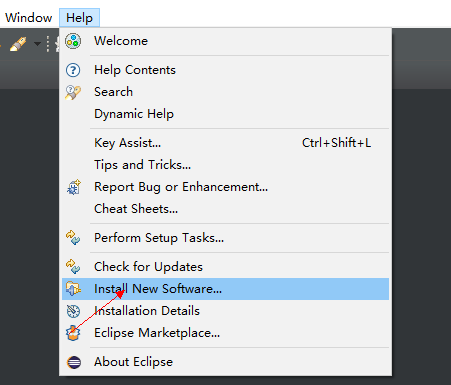This screenshot has width=451, height=385.
Task: Click the Eclipse Marketplace icon
Action: [73, 333]
